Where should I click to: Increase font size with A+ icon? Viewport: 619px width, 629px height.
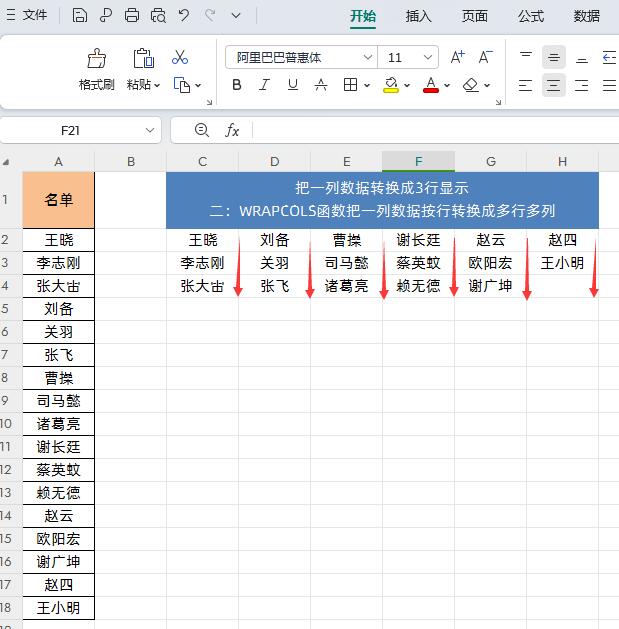point(457,57)
